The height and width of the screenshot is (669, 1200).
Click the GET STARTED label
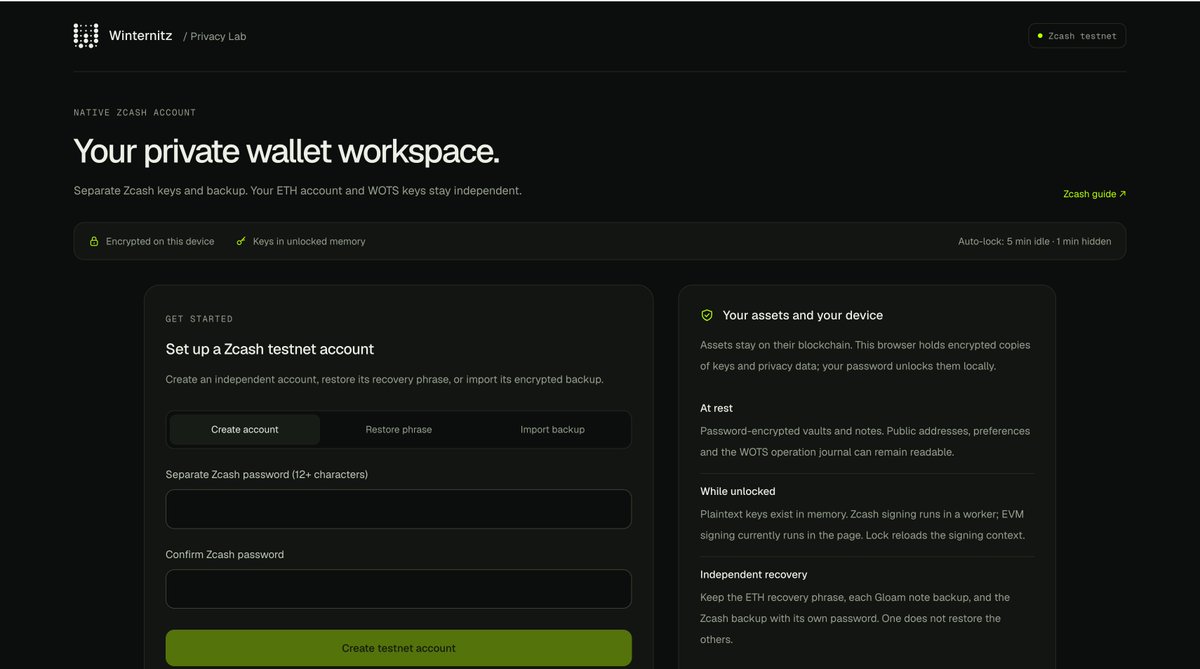tap(199, 319)
